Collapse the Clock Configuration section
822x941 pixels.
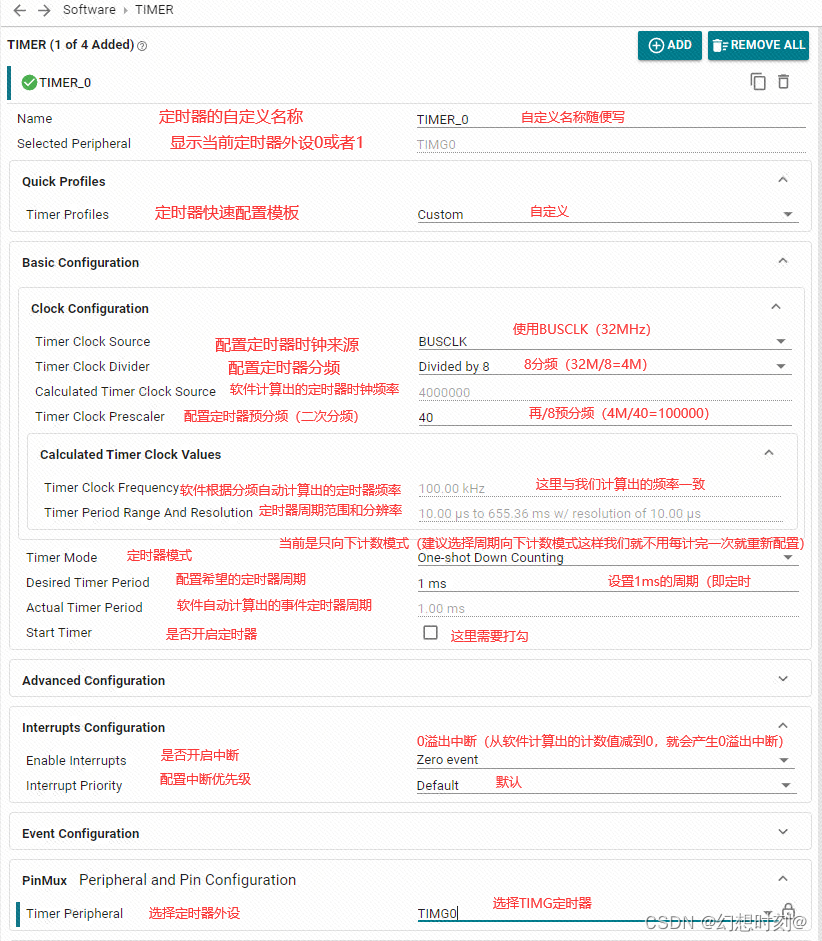pos(776,307)
